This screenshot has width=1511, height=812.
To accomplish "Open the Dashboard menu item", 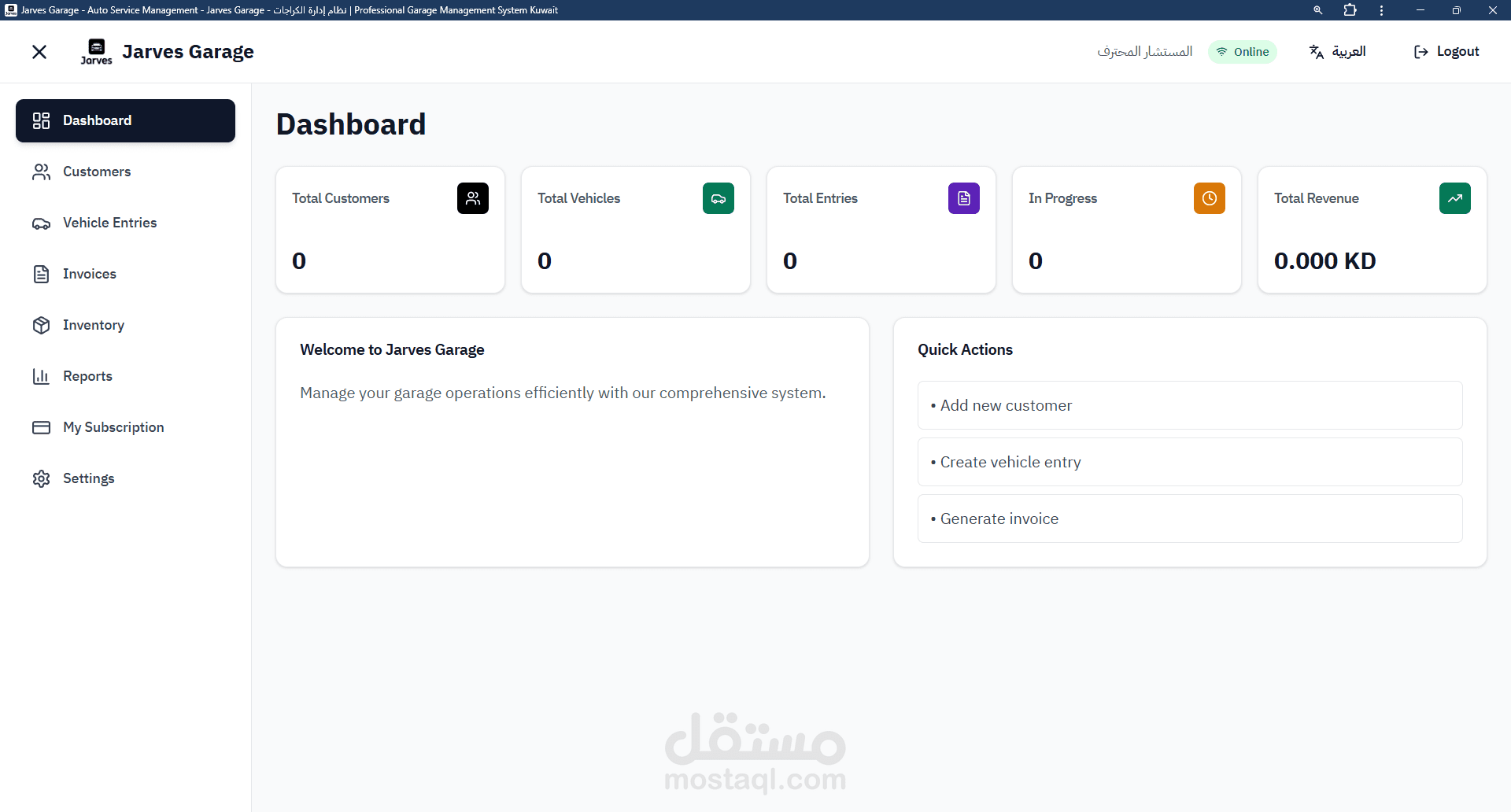I will click(125, 120).
